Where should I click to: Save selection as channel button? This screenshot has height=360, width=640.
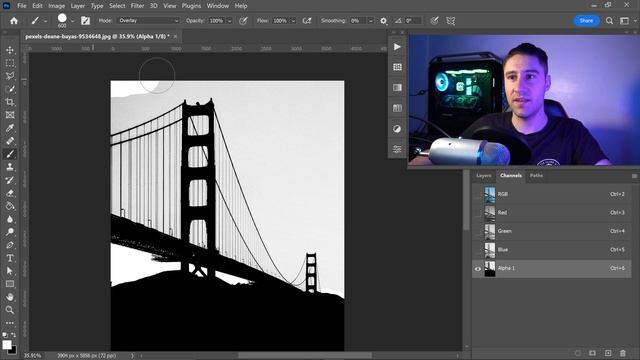[x=592, y=353]
